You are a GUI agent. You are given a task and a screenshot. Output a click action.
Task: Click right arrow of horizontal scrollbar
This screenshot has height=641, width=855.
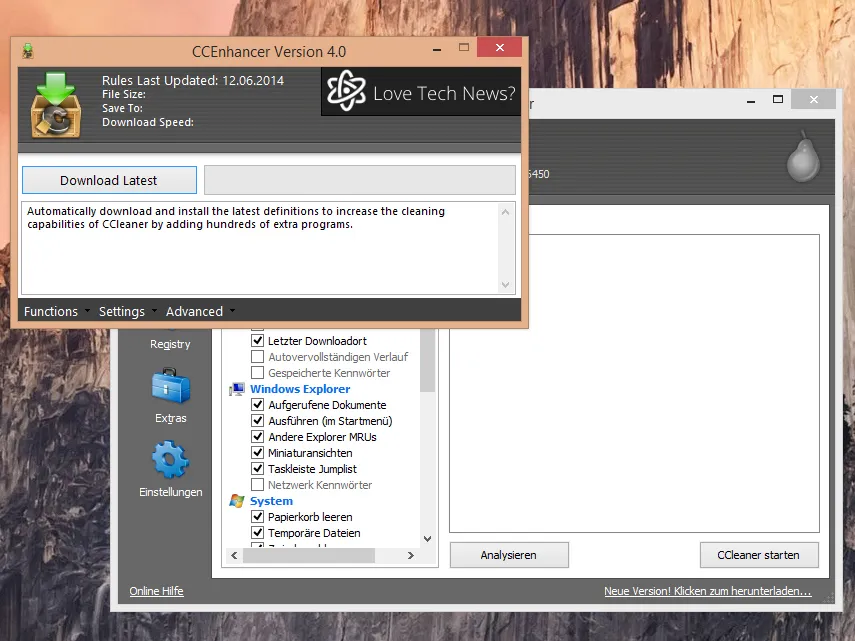click(411, 555)
